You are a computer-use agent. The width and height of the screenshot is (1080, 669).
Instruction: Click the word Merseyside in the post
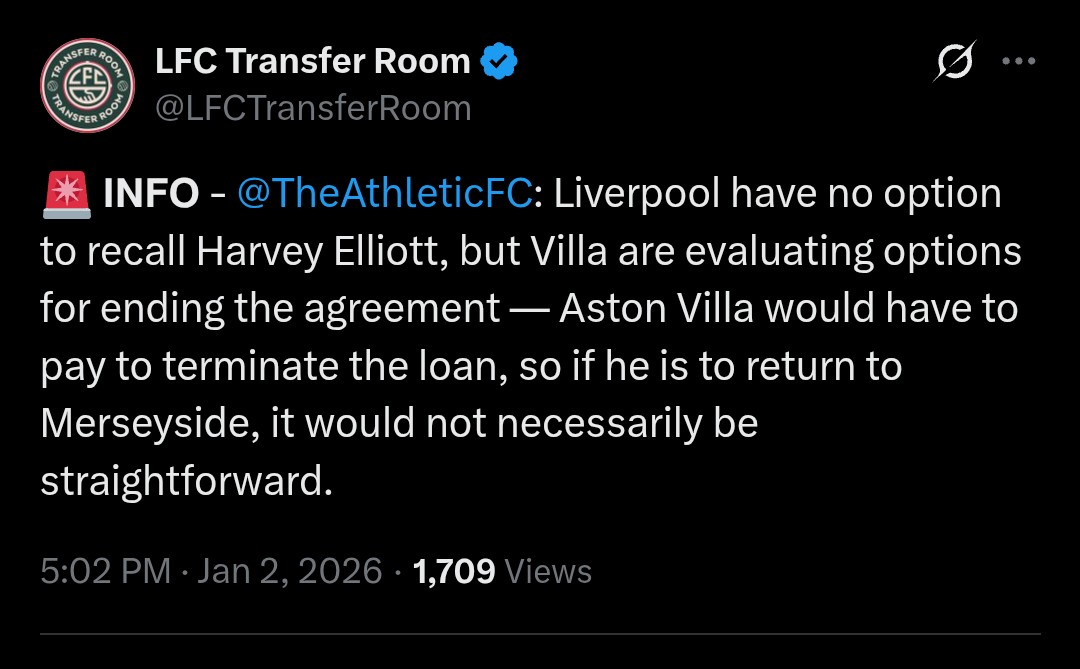tap(149, 424)
